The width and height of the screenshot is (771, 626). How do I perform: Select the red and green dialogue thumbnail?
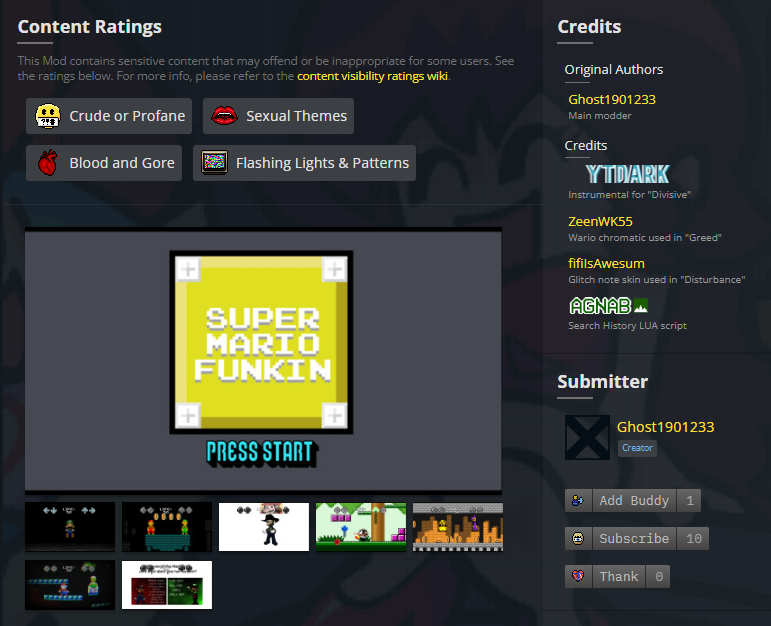[167, 585]
